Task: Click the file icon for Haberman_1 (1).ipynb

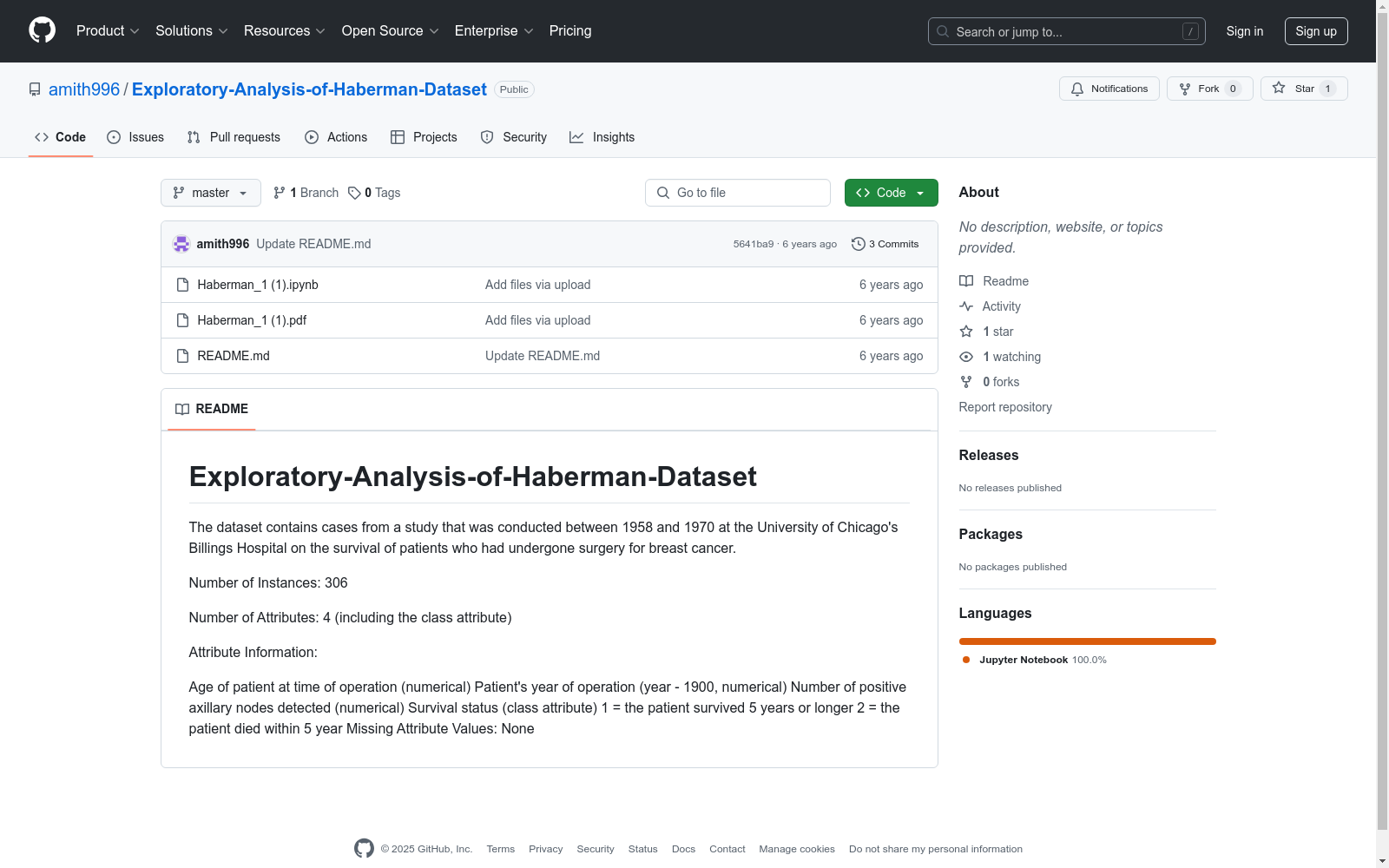Action: tap(182, 285)
